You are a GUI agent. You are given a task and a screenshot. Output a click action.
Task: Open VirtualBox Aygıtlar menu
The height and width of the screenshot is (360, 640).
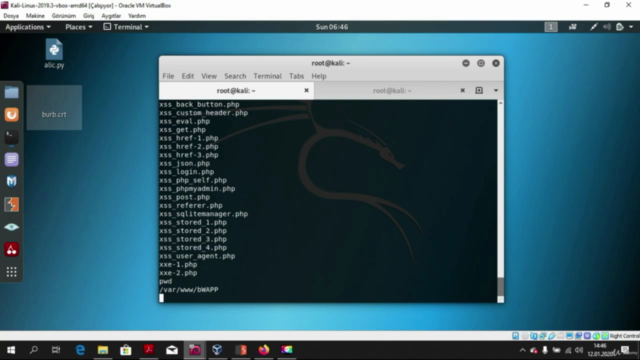(111, 16)
